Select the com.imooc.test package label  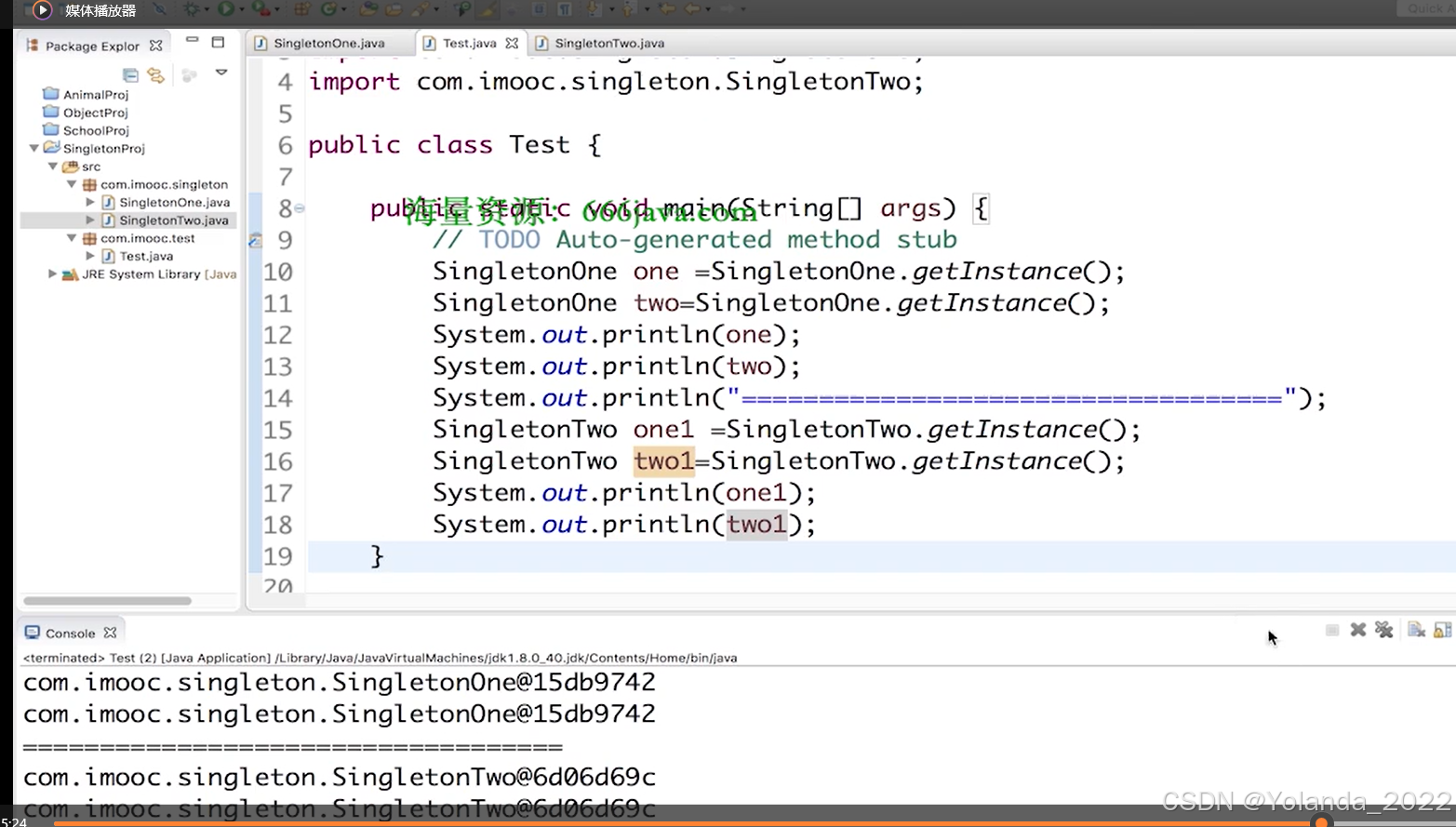click(x=147, y=239)
